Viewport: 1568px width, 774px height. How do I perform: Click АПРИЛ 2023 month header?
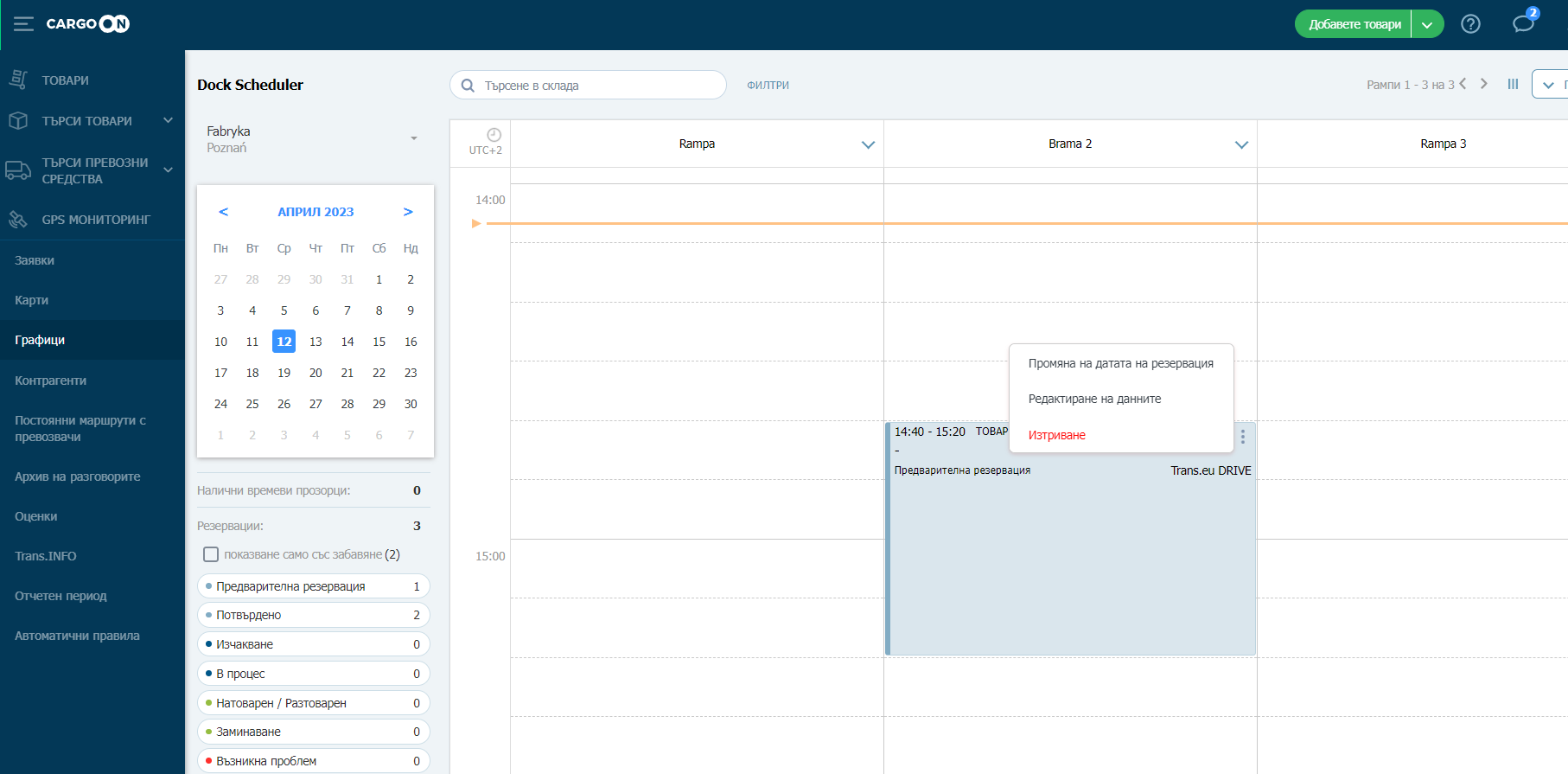[x=316, y=212]
